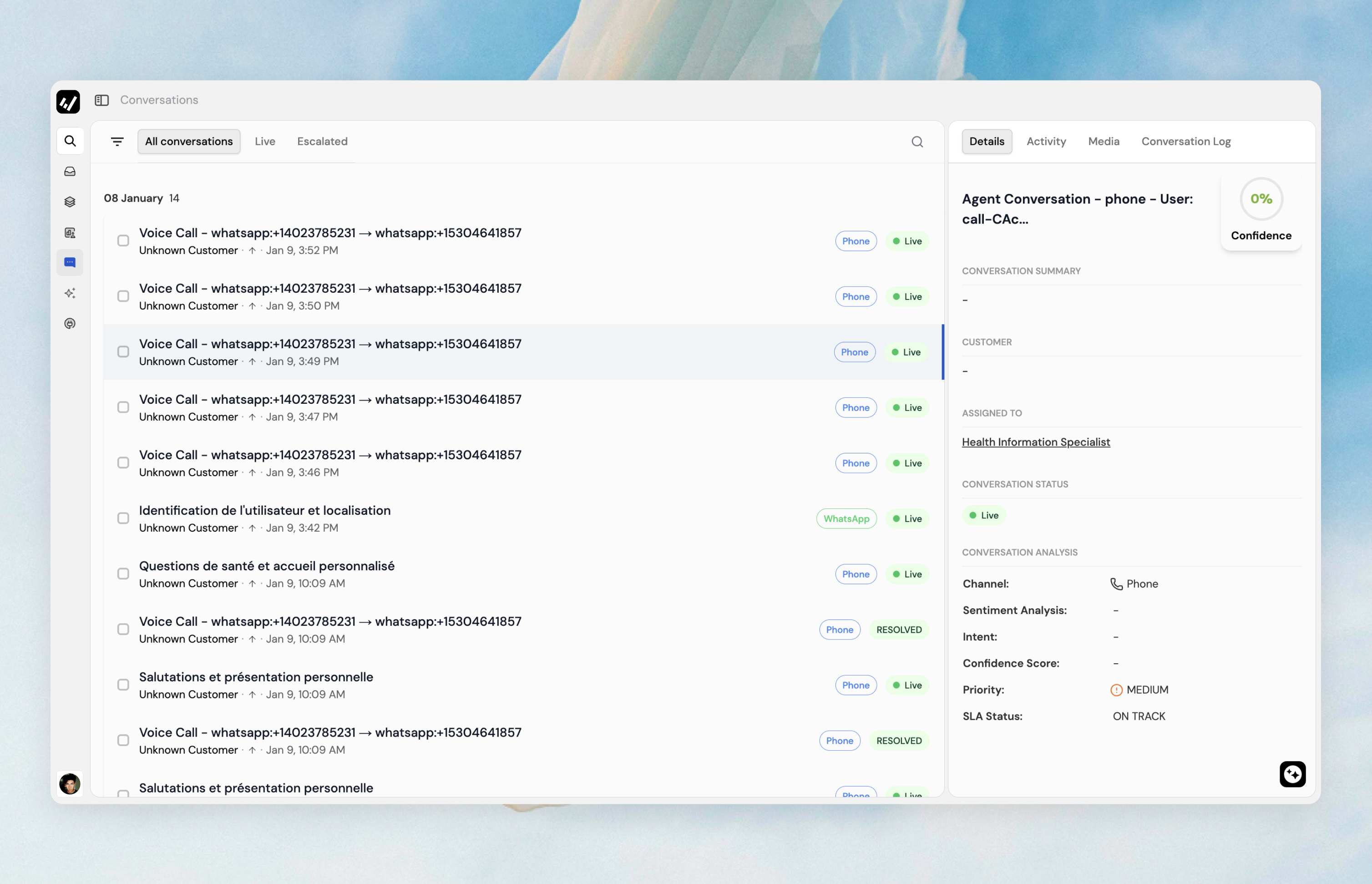Click the sidebar search icon
Screen dimensions: 1372x884
(x=70, y=141)
